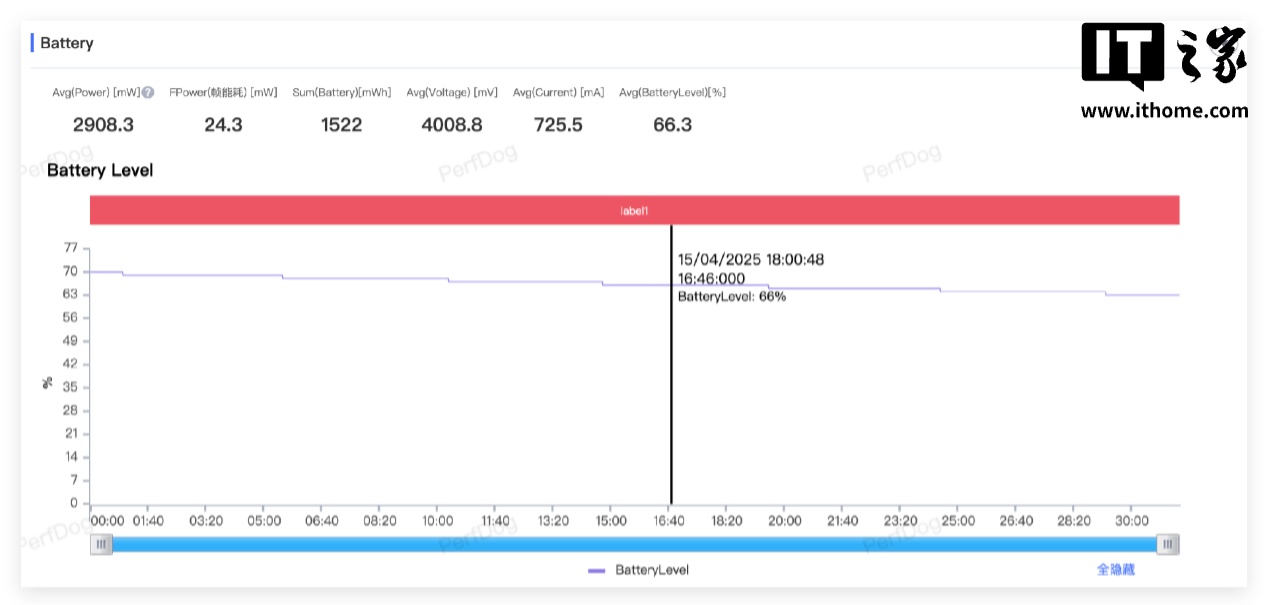Viewport: 1268px width, 605px height.
Task: Select the Sum(Battery) value 1522
Action: coord(341,125)
